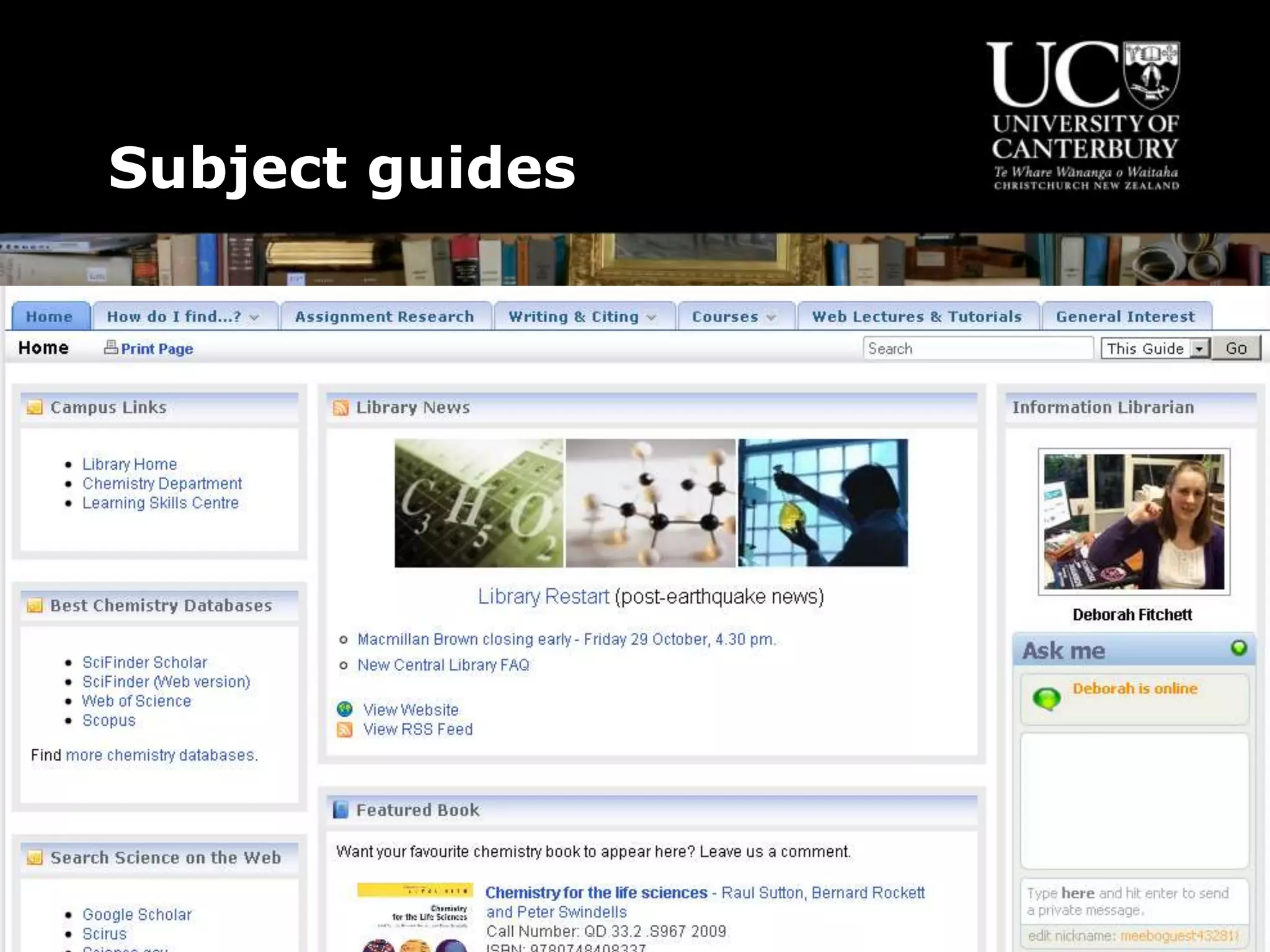Click the green speech bubble next to Deborah is online
Image resolution: width=1270 pixels, height=952 pixels.
coord(1047,699)
